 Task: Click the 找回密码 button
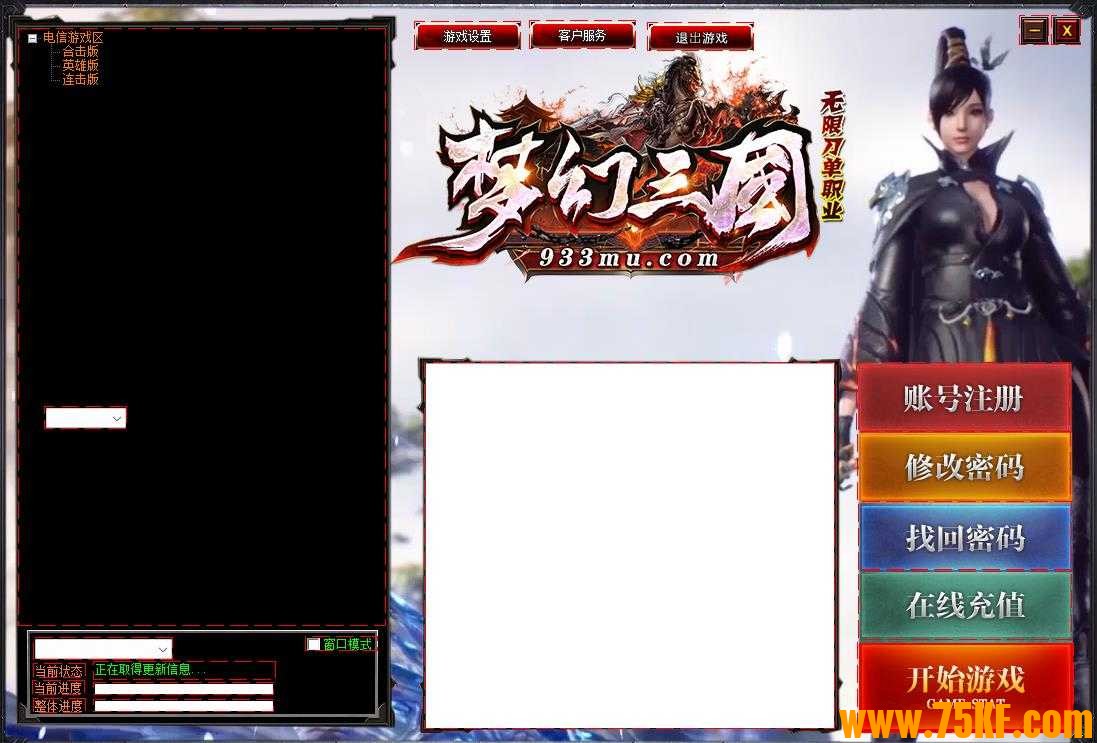pos(964,537)
